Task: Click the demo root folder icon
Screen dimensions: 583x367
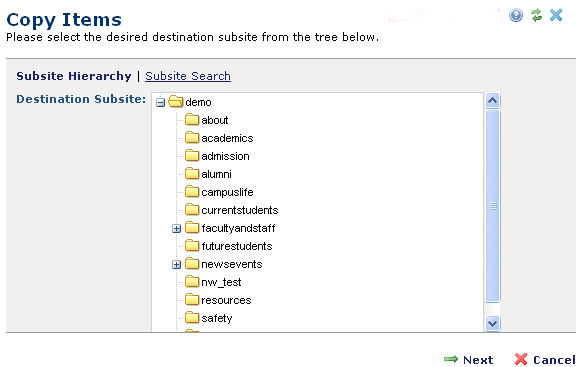Action: tap(175, 102)
